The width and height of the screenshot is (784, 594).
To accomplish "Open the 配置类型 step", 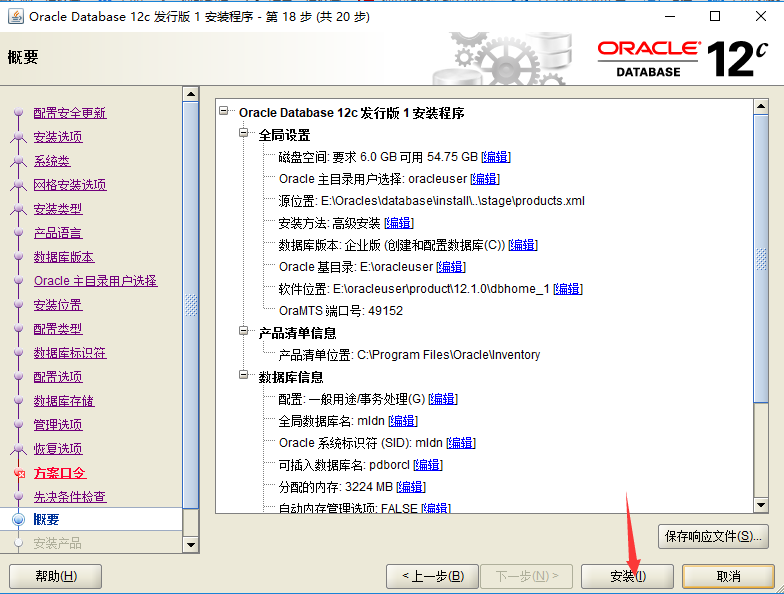I will pos(58,329).
